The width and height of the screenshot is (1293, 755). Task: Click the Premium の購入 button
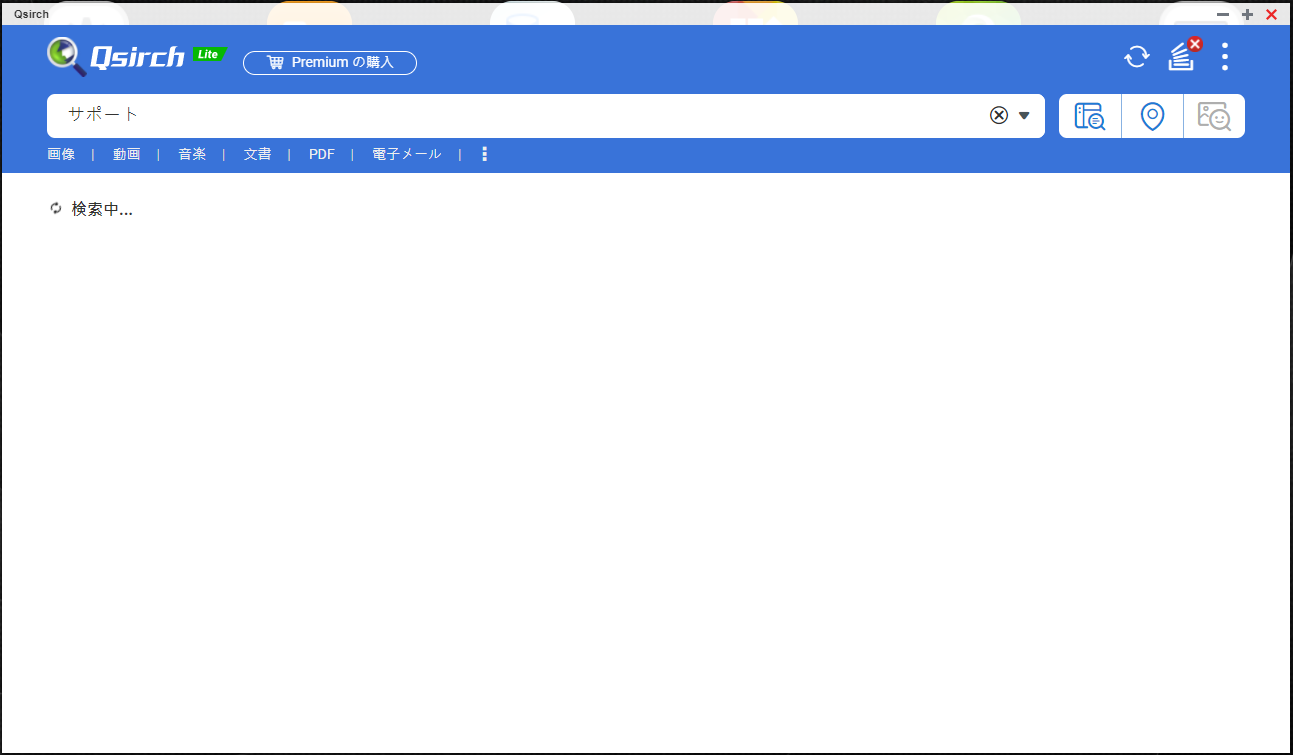click(330, 63)
